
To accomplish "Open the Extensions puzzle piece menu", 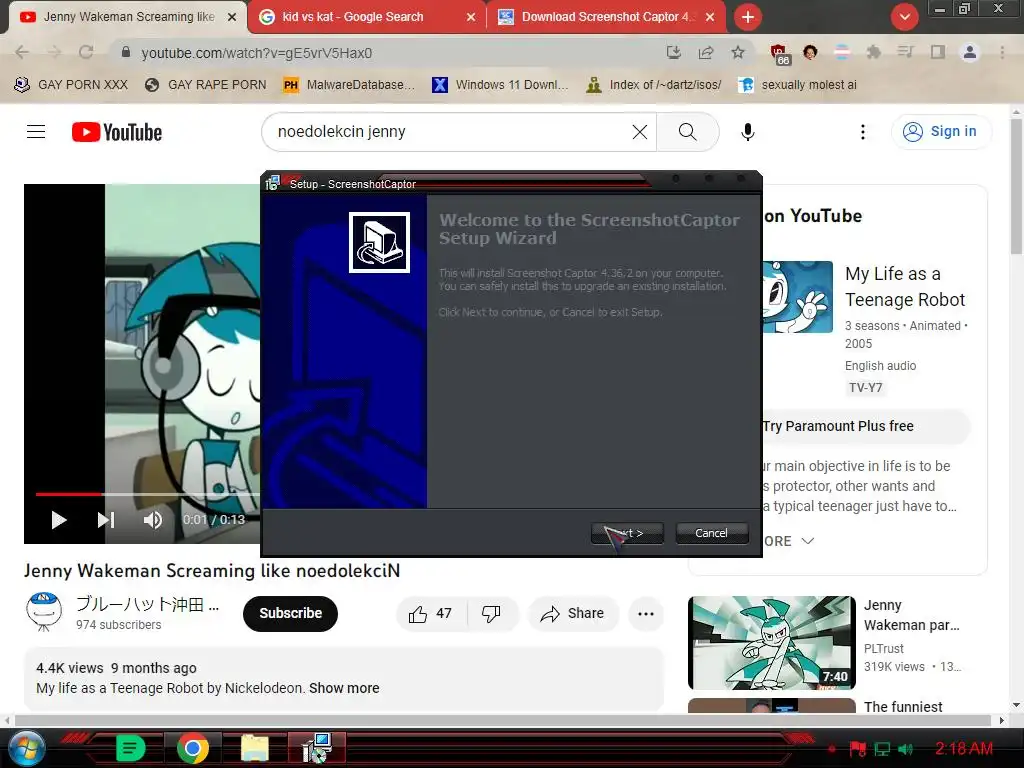I will 873,52.
